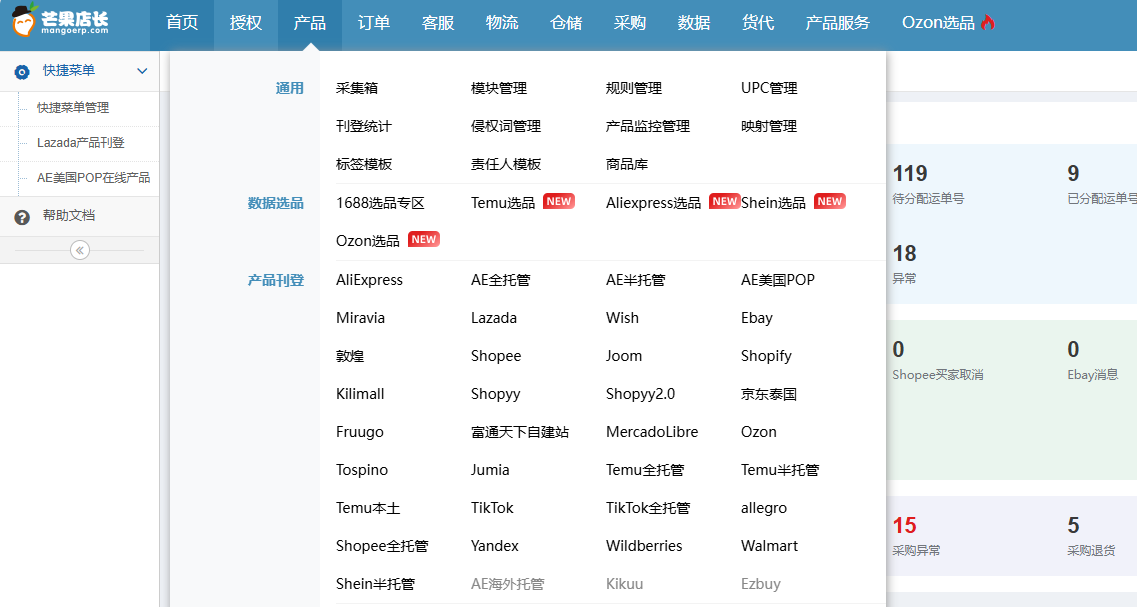
Task: Open the 物流 nav tab
Action: tap(502, 22)
